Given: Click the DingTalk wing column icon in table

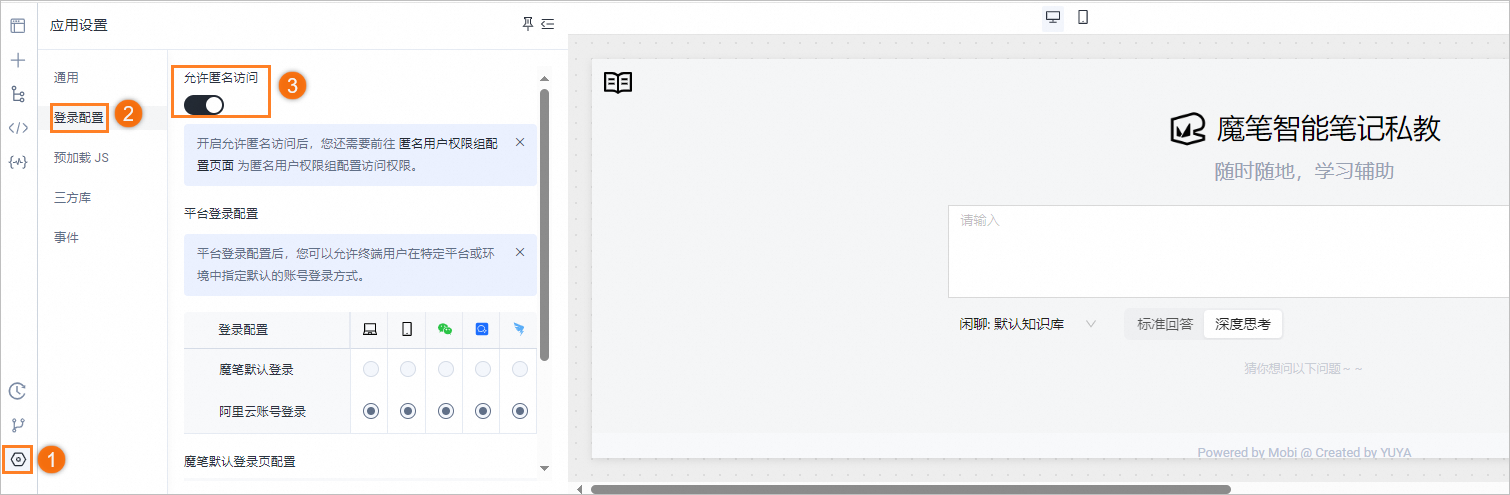Looking at the screenshot, I should point(519,329).
